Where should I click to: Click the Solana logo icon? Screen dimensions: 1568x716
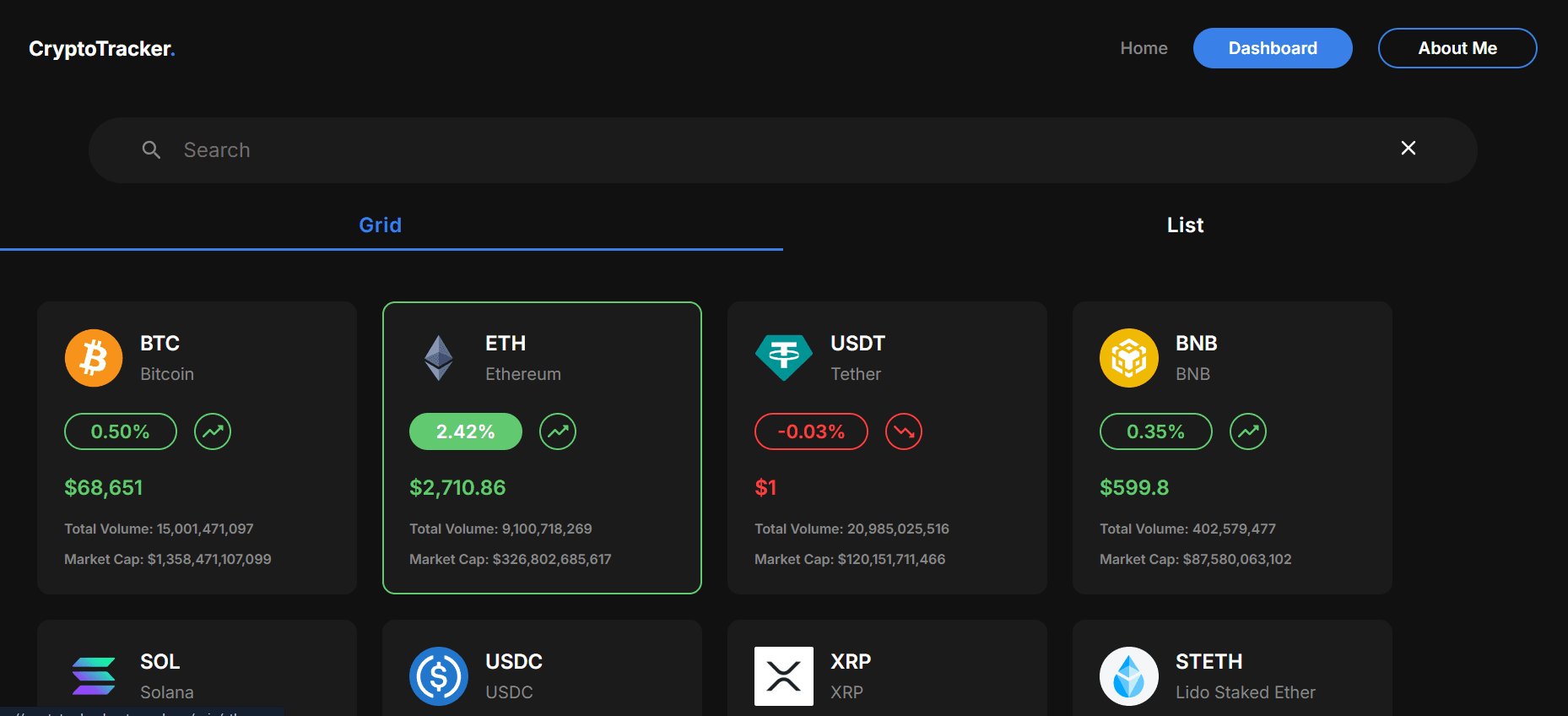click(x=94, y=676)
